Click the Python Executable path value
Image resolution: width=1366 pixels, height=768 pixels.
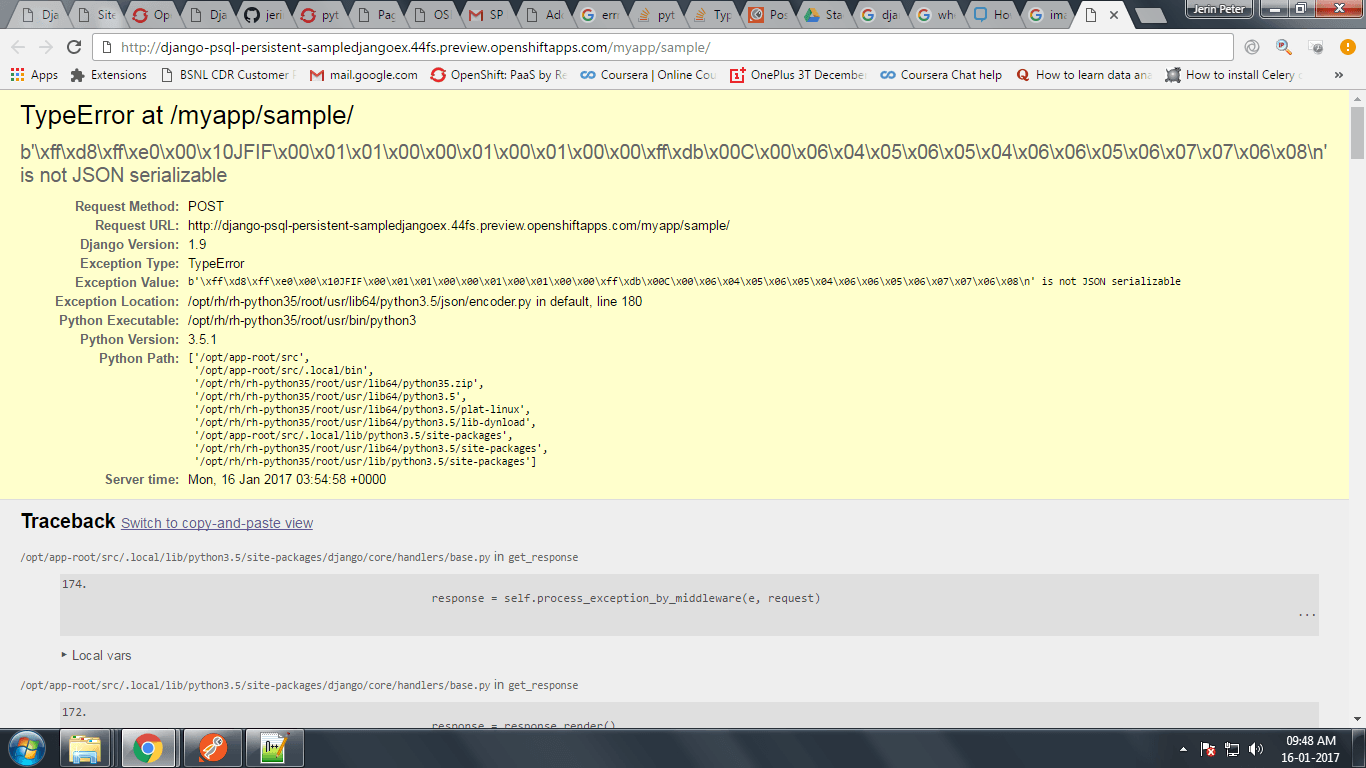302,321
